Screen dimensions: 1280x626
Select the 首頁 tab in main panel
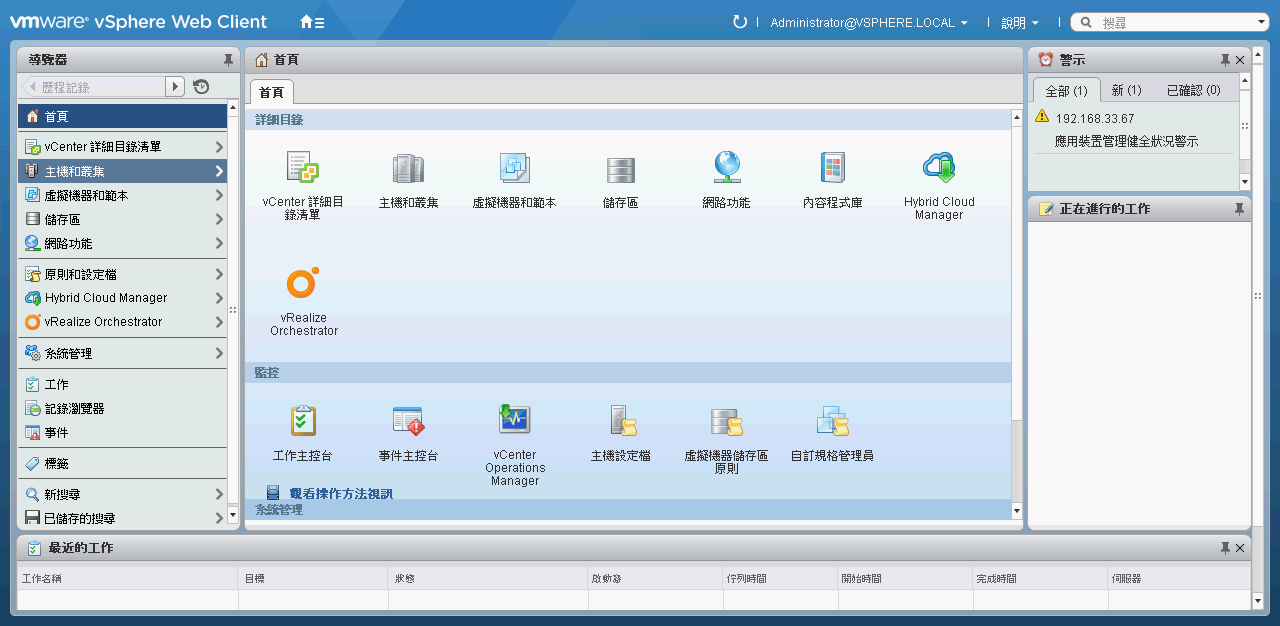pyautogui.click(x=271, y=92)
